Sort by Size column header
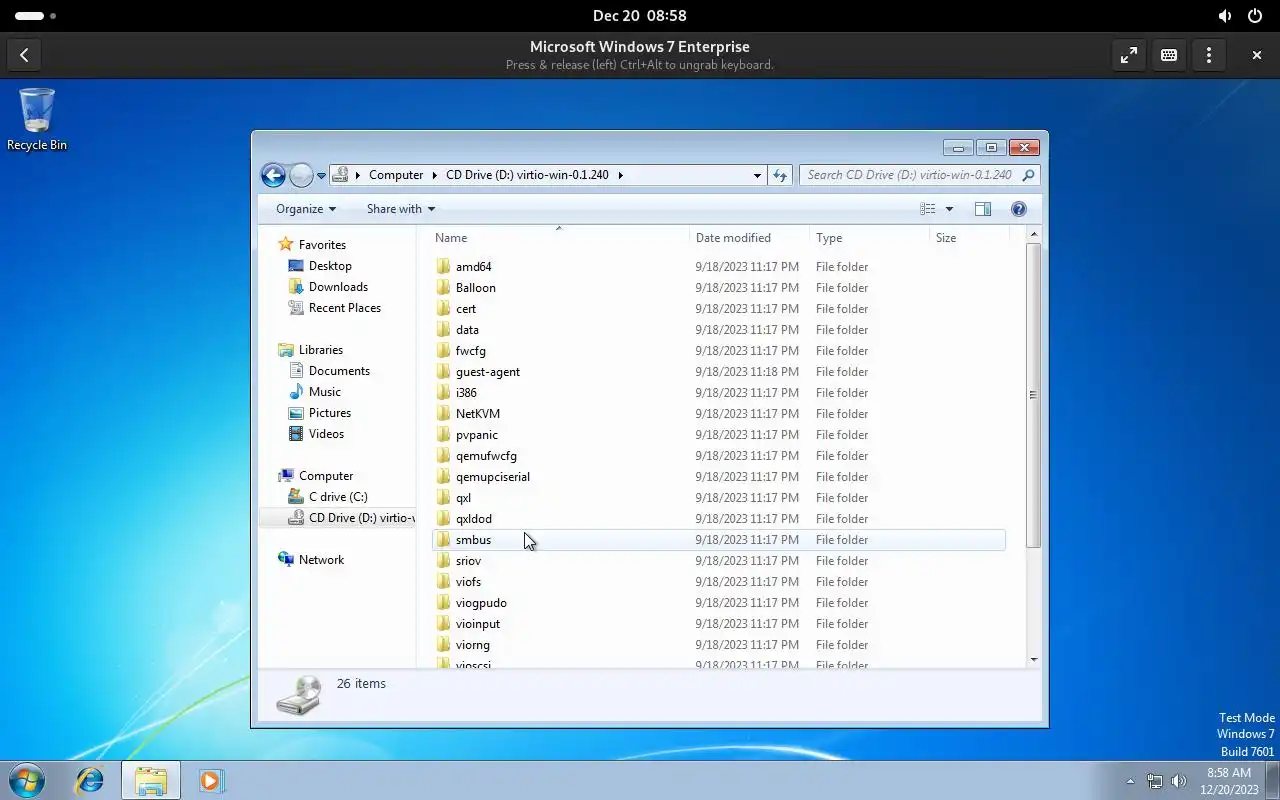 click(969, 238)
